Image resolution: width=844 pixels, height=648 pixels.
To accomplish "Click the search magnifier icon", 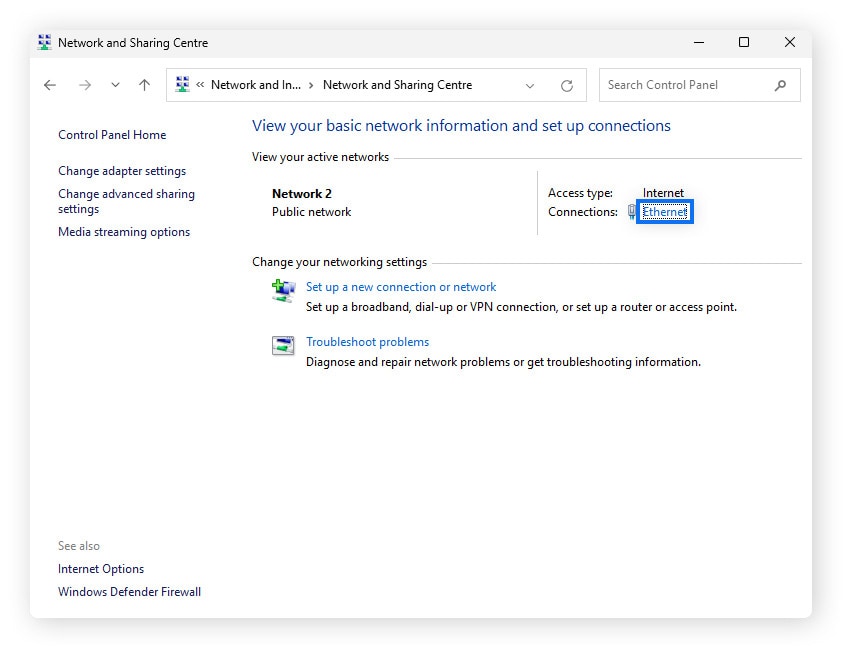I will coord(780,85).
